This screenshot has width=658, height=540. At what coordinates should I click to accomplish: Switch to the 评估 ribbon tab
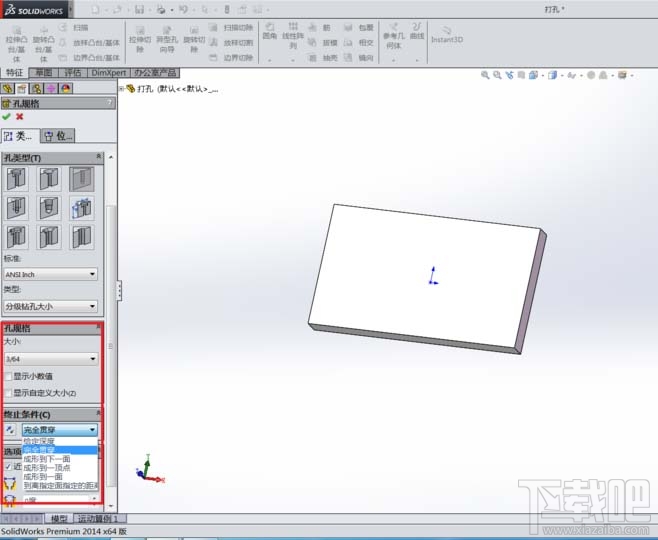(73, 73)
